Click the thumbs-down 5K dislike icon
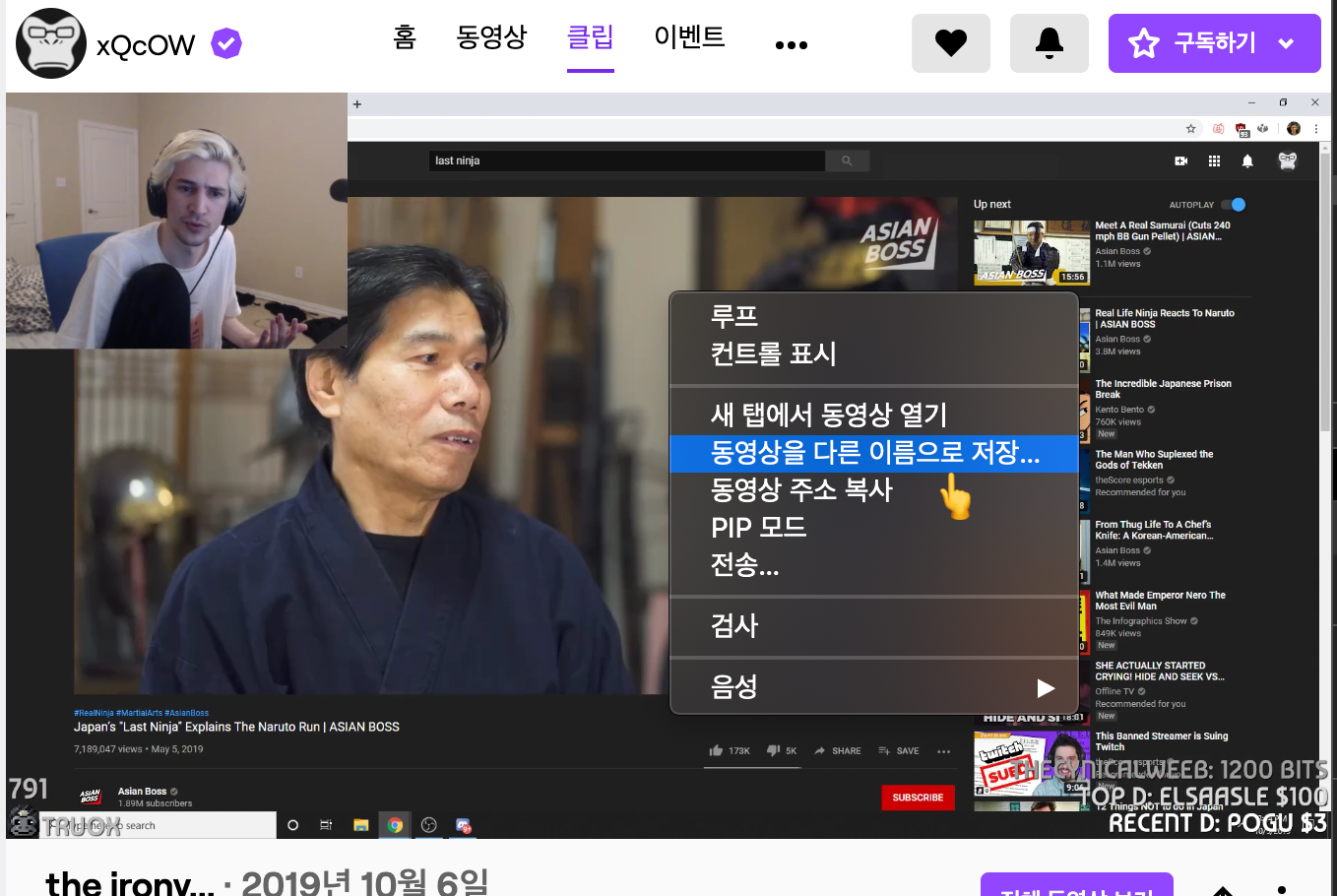This screenshot has height=896, width=1337. click(773, 750)
